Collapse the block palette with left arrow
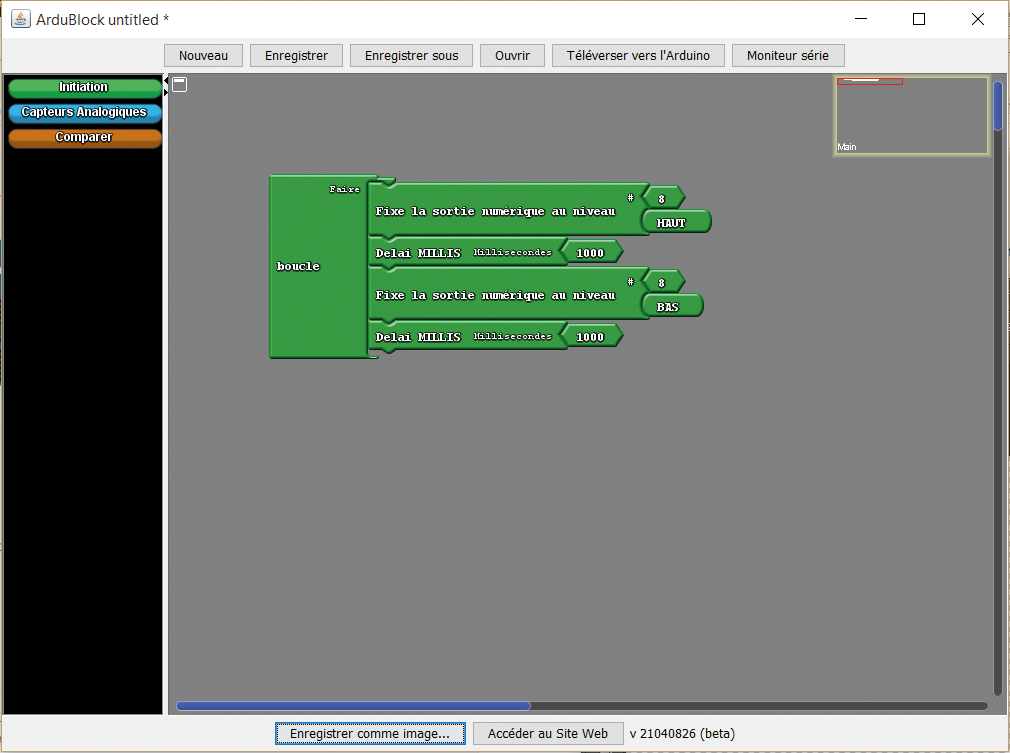 (165, 81)
